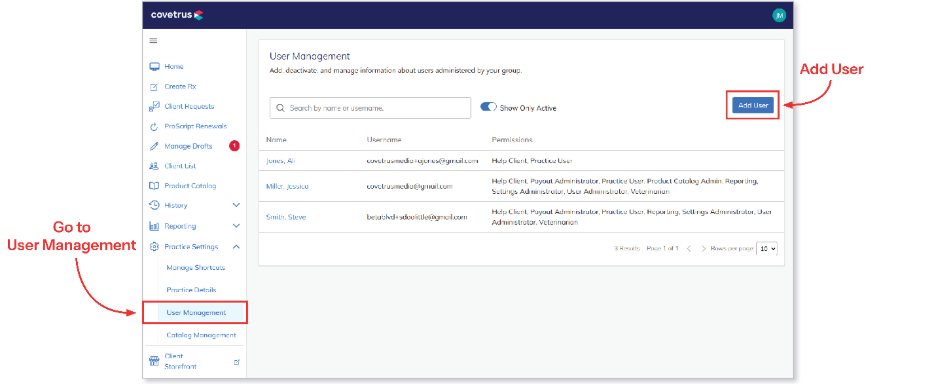Open the rows per page dropdown
This screenshot has height=384, width=936.
767,248
